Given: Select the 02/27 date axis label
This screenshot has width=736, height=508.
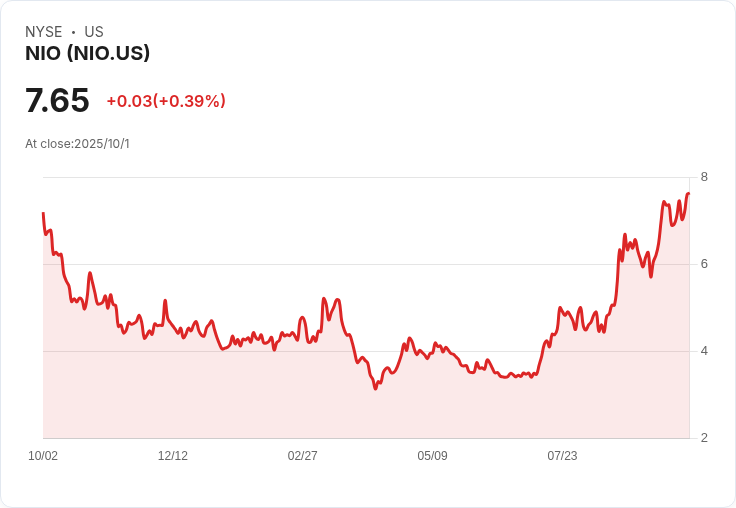Looking at the screenshot, I should click(303, 456).
